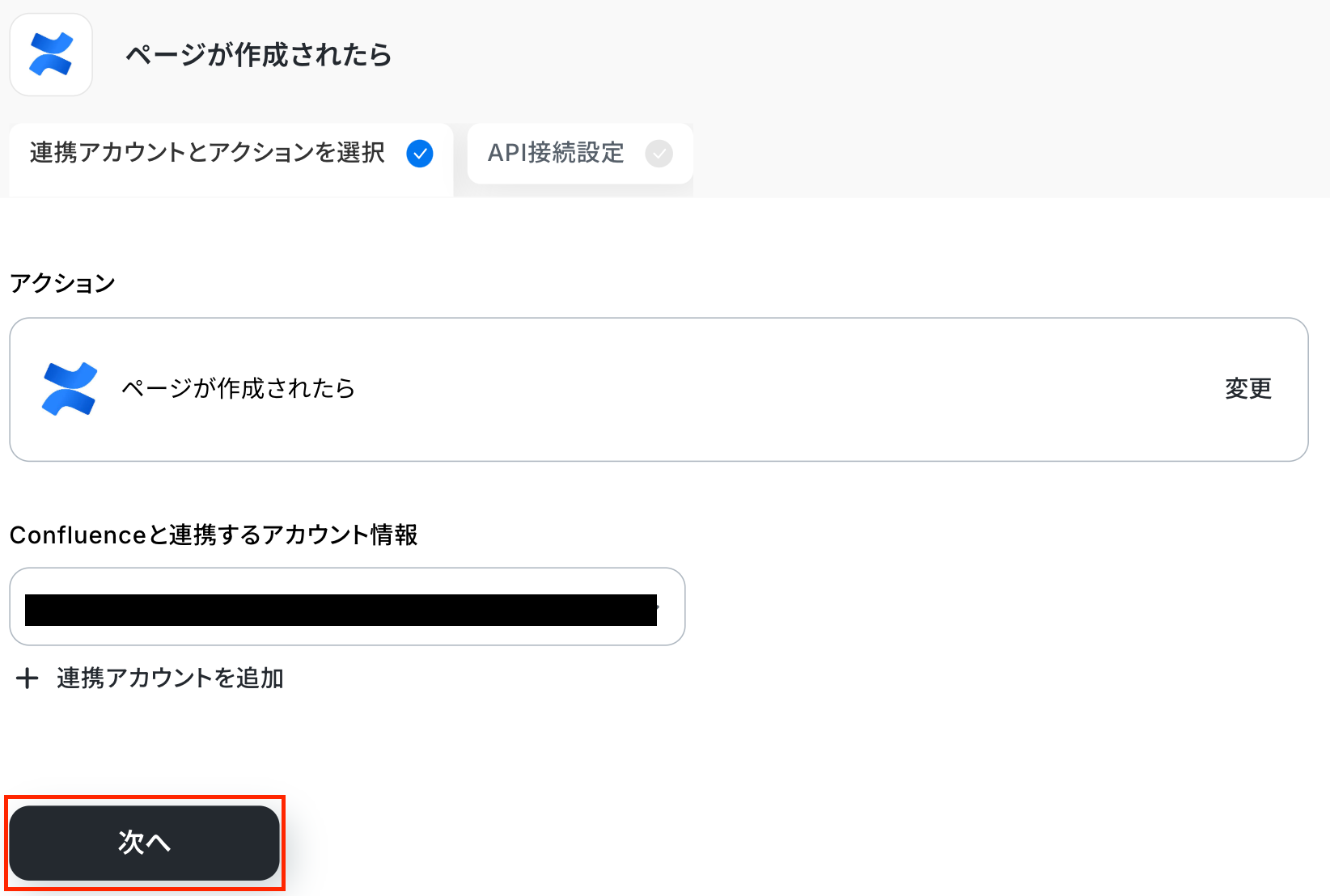Click the Confluence logo in the header
The image size is (1330, 896).
tap(51, 55)
